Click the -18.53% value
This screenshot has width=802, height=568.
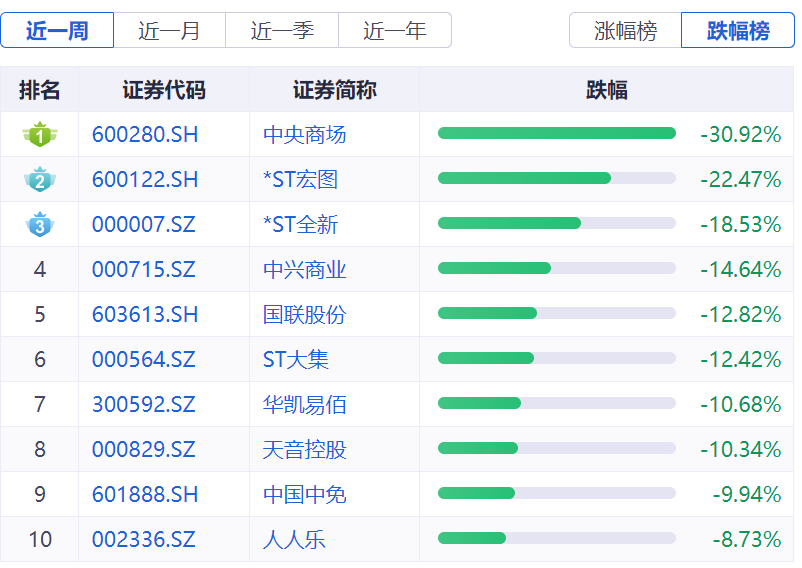click(x=741, y=225)
